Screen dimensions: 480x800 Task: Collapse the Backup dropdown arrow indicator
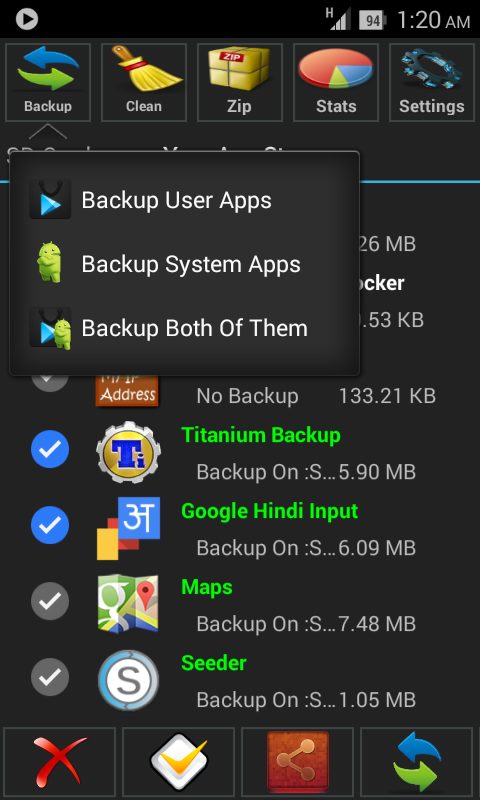click(48, 131)
